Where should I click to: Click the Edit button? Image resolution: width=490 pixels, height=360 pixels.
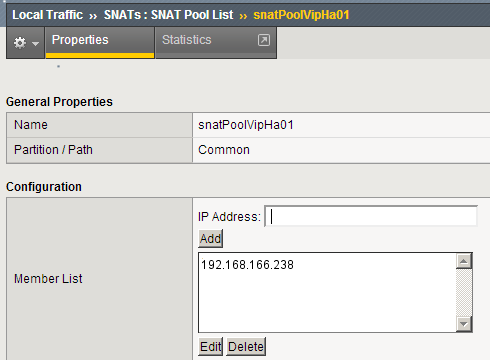[210, 347]
